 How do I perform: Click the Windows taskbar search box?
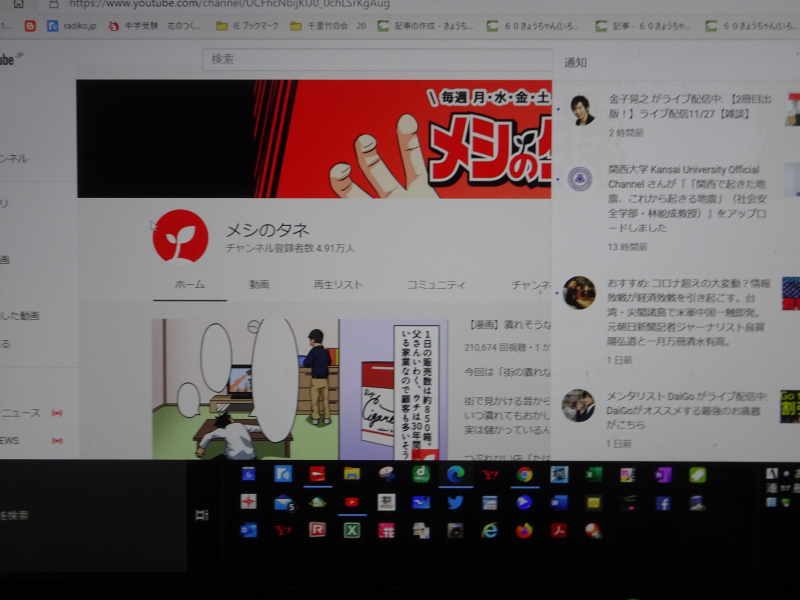click(93, 515)
